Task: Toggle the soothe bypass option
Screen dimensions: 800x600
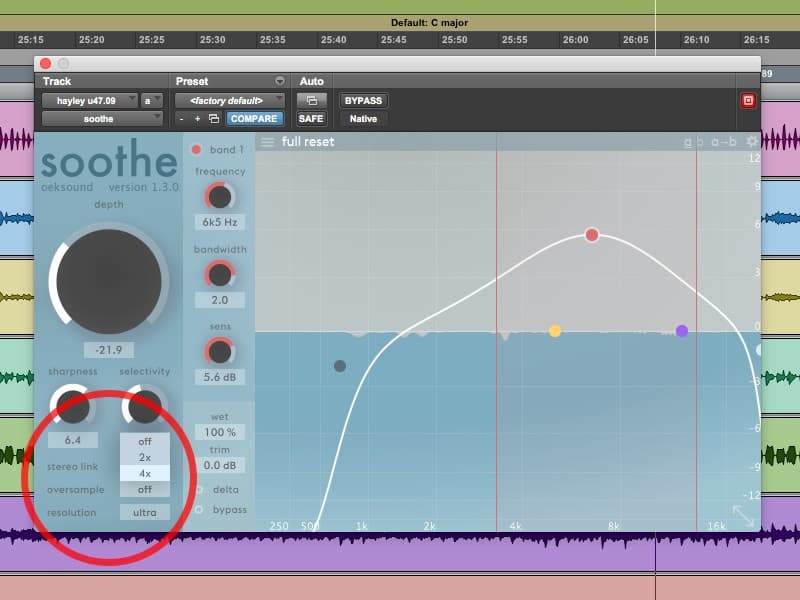Action: pyautogui.click(x=199, y=510)
